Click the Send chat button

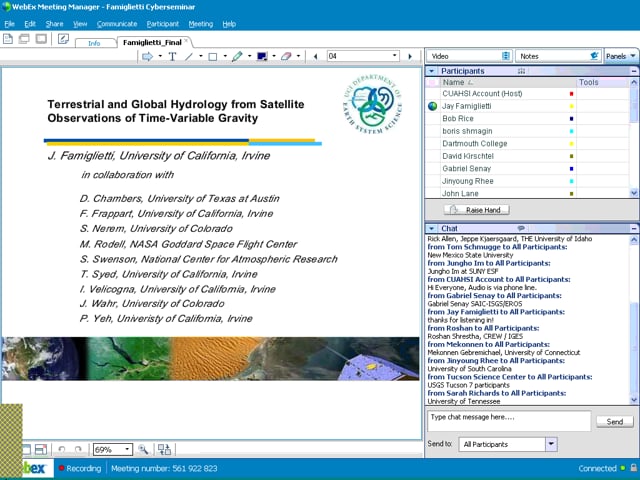(x=615, y=422)
